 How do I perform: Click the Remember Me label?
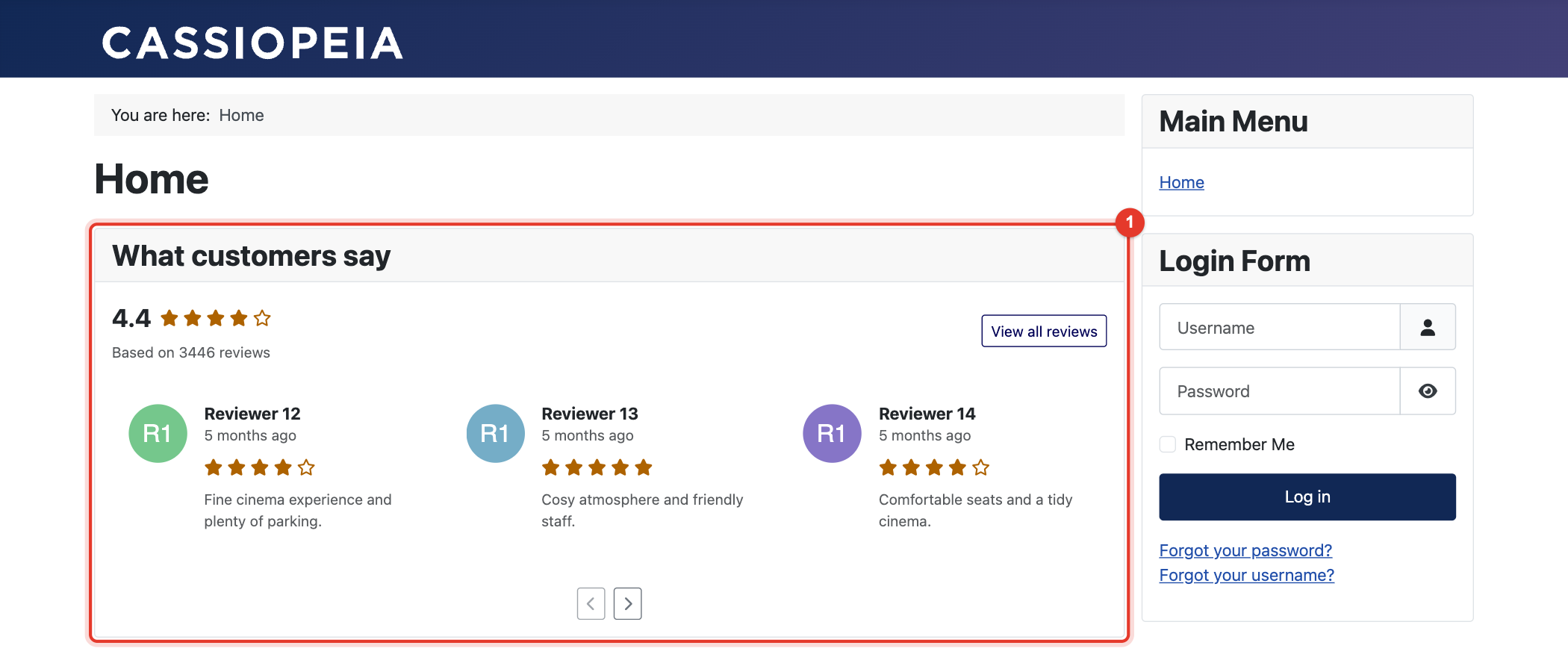[x=1239, y=444]
